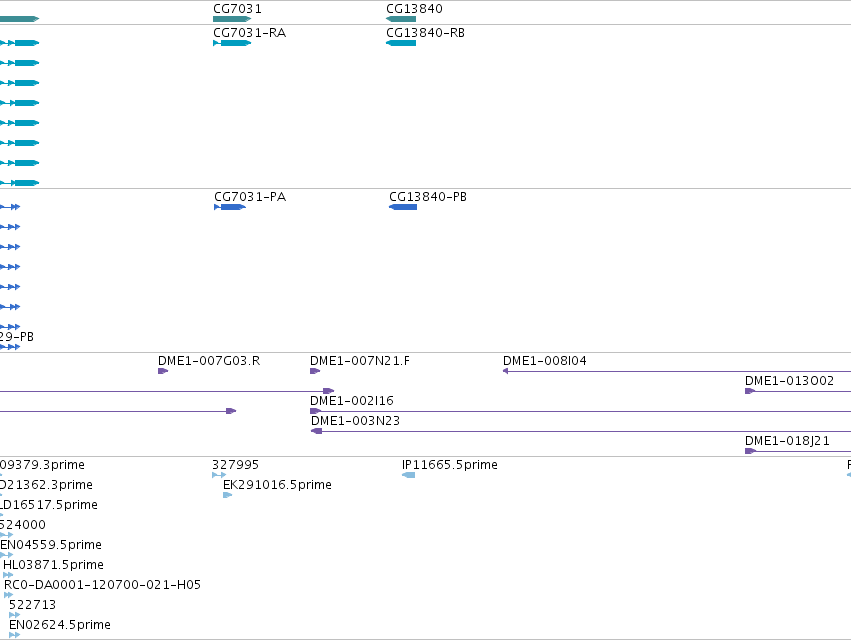This screenshot has width=851, height=640.
Task: Click the DME1-013O02 purple arrow start
Action: [x=750, y=391]
